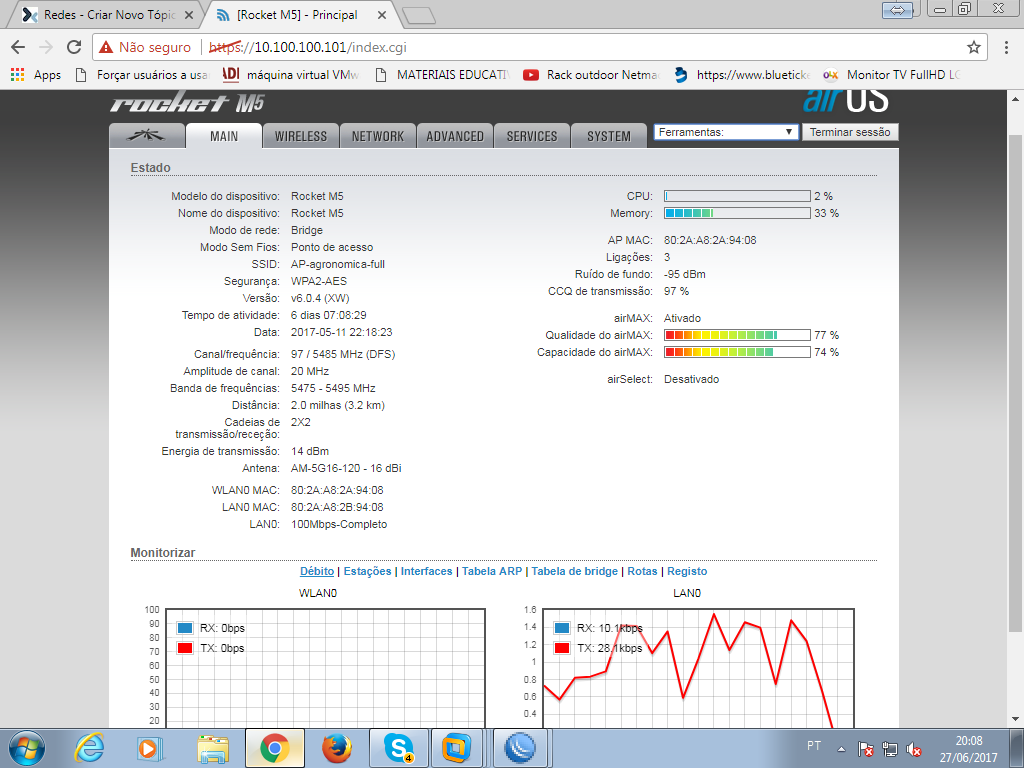Close the Redes - Criar Novo Tópico tab
Image resolution: width=1024 pixels, height=768 pixels.
[x=189, y=15]
